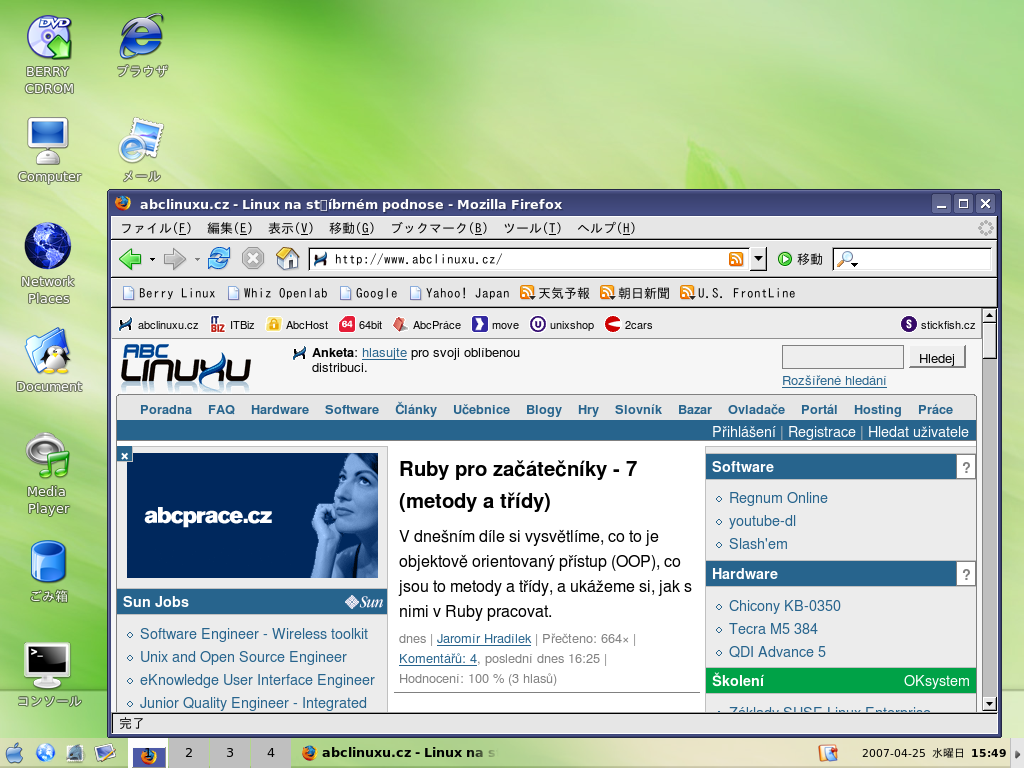Click the green 移動 Go button beside address bar
Screen dimensions: 1024x768
coord(800,259)
